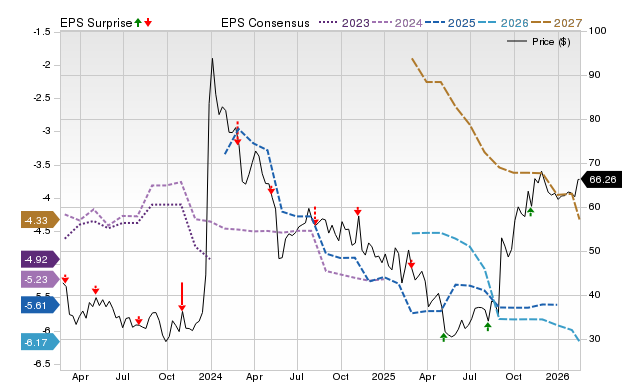The height and width of the screenshot is (382, 640).
Task: Toggle the Price ($) line legend entry
Action: [x=539, y=42]
